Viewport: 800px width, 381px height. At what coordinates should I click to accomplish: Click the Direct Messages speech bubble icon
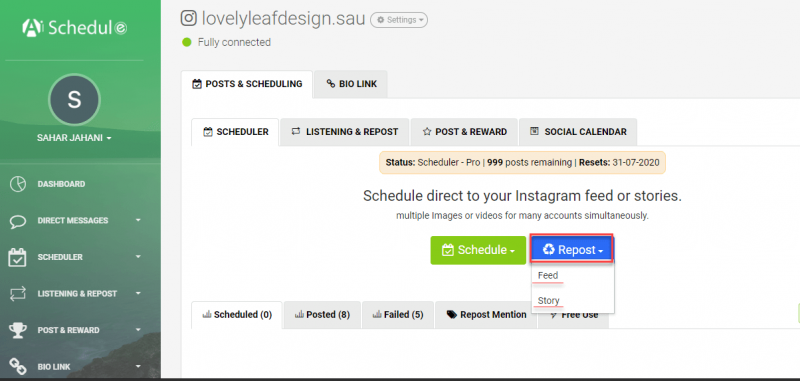pos(18,221)
